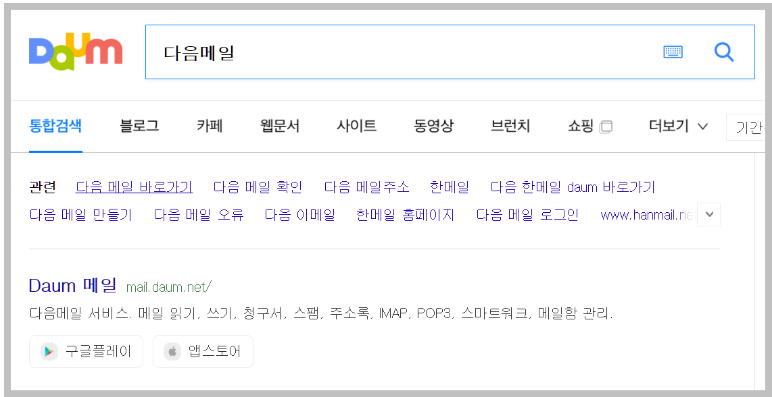Expand the 더보기 dropdown menu
The image size is (772, 397).
pyautogui.click(x=678, y=127)
